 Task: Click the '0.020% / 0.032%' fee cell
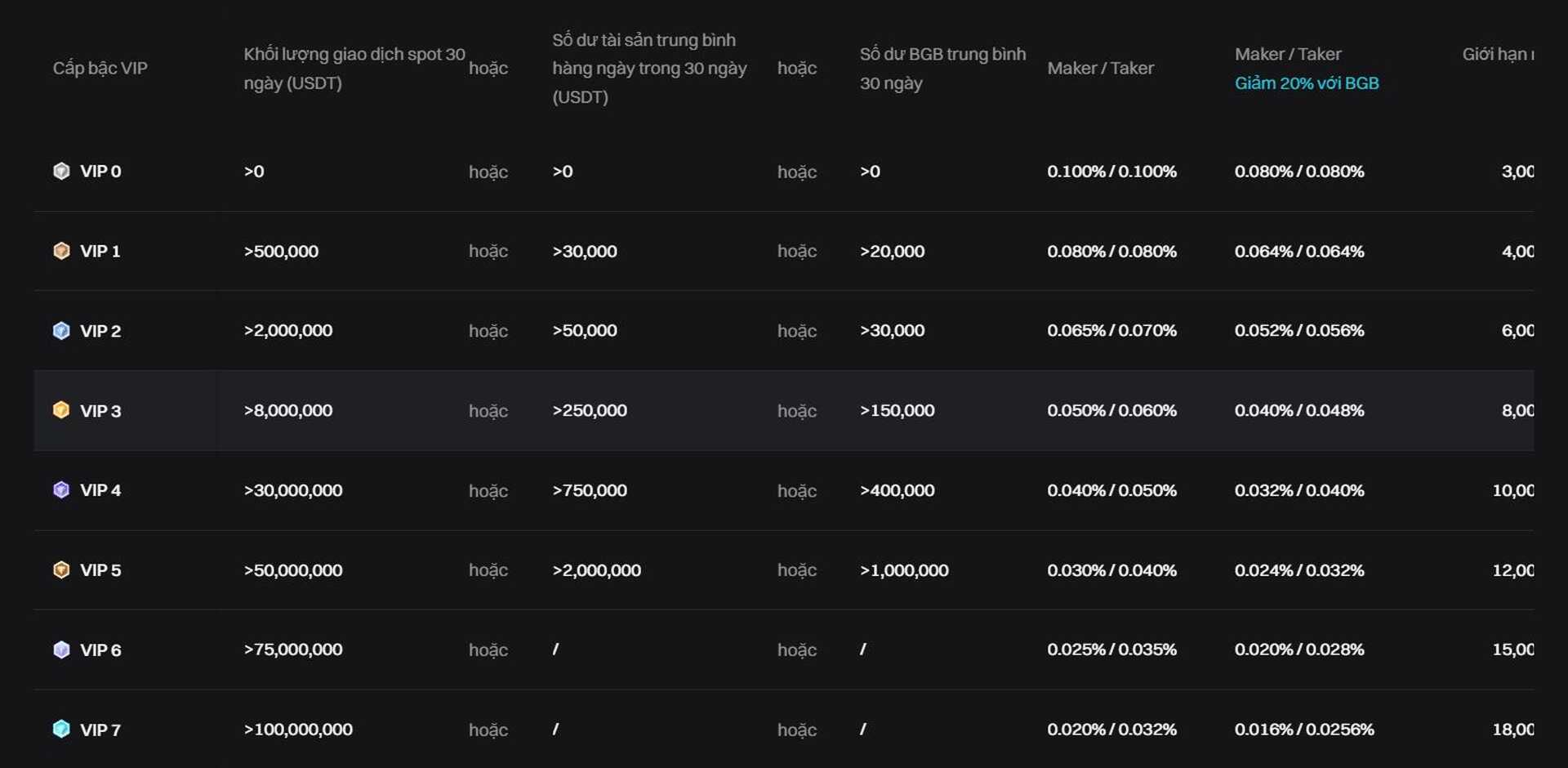click(1112, 730)
